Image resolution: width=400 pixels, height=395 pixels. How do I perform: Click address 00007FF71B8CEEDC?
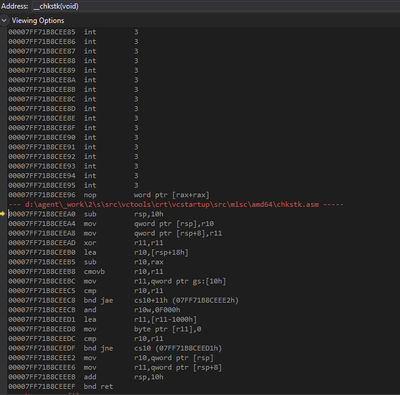(x=42, y=339)
